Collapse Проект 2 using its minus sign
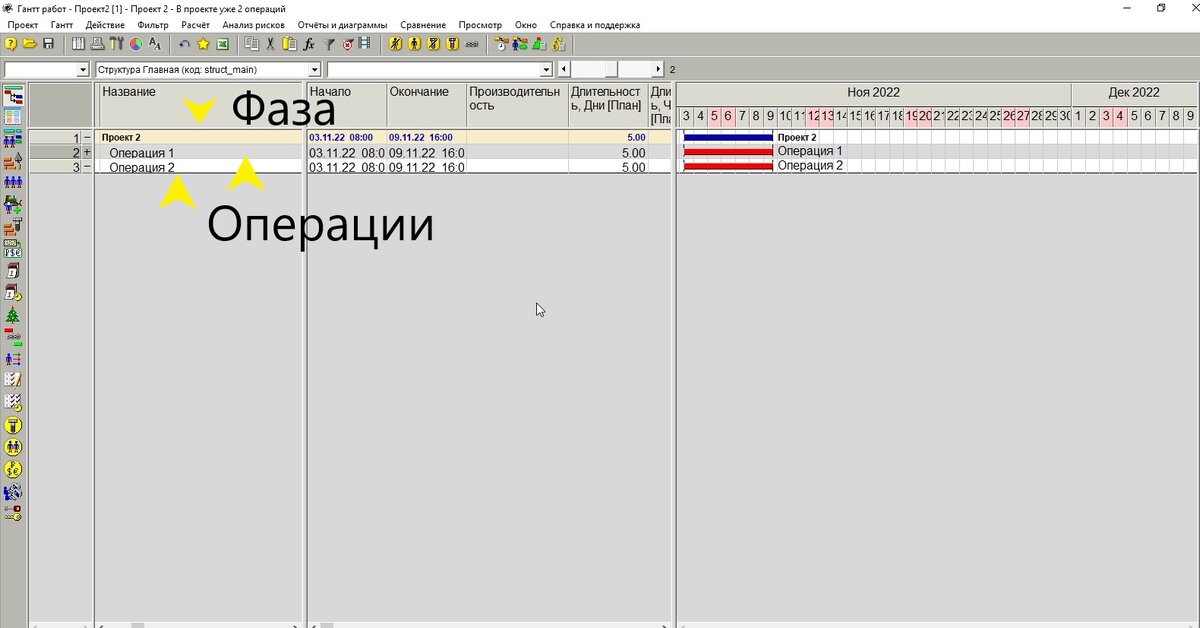The width and height of the screenshot is (1200, 628). click(x=87, y=137)
